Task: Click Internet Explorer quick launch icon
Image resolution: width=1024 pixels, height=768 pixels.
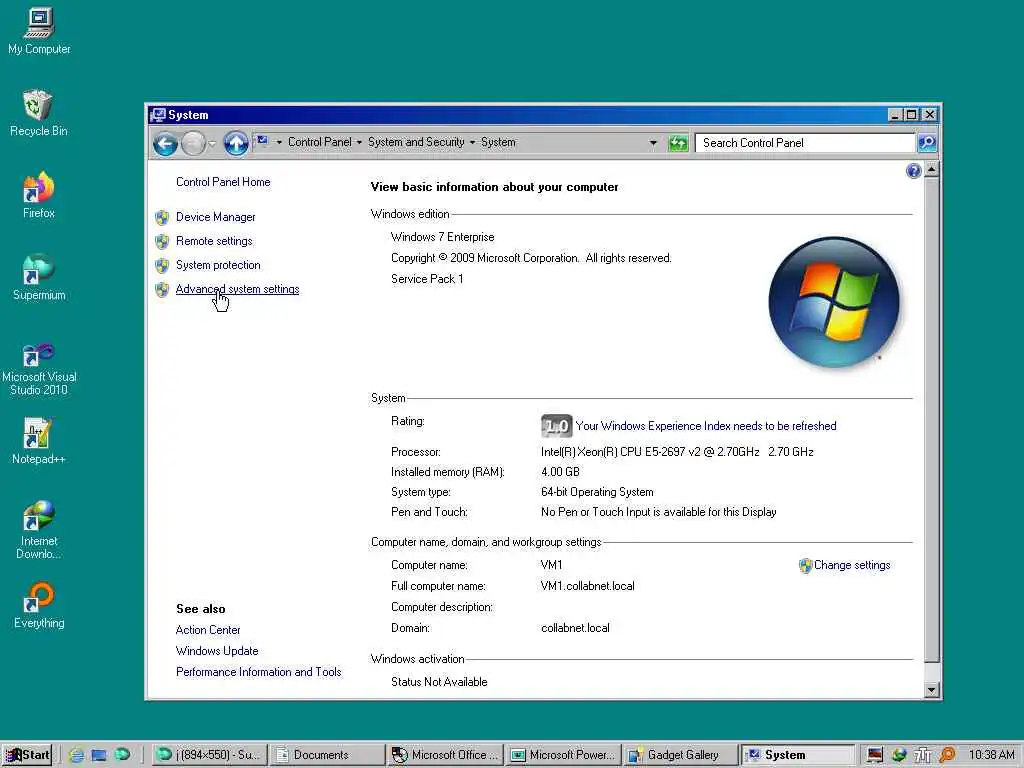Action: pyautogui.click(x=76, y=755)
